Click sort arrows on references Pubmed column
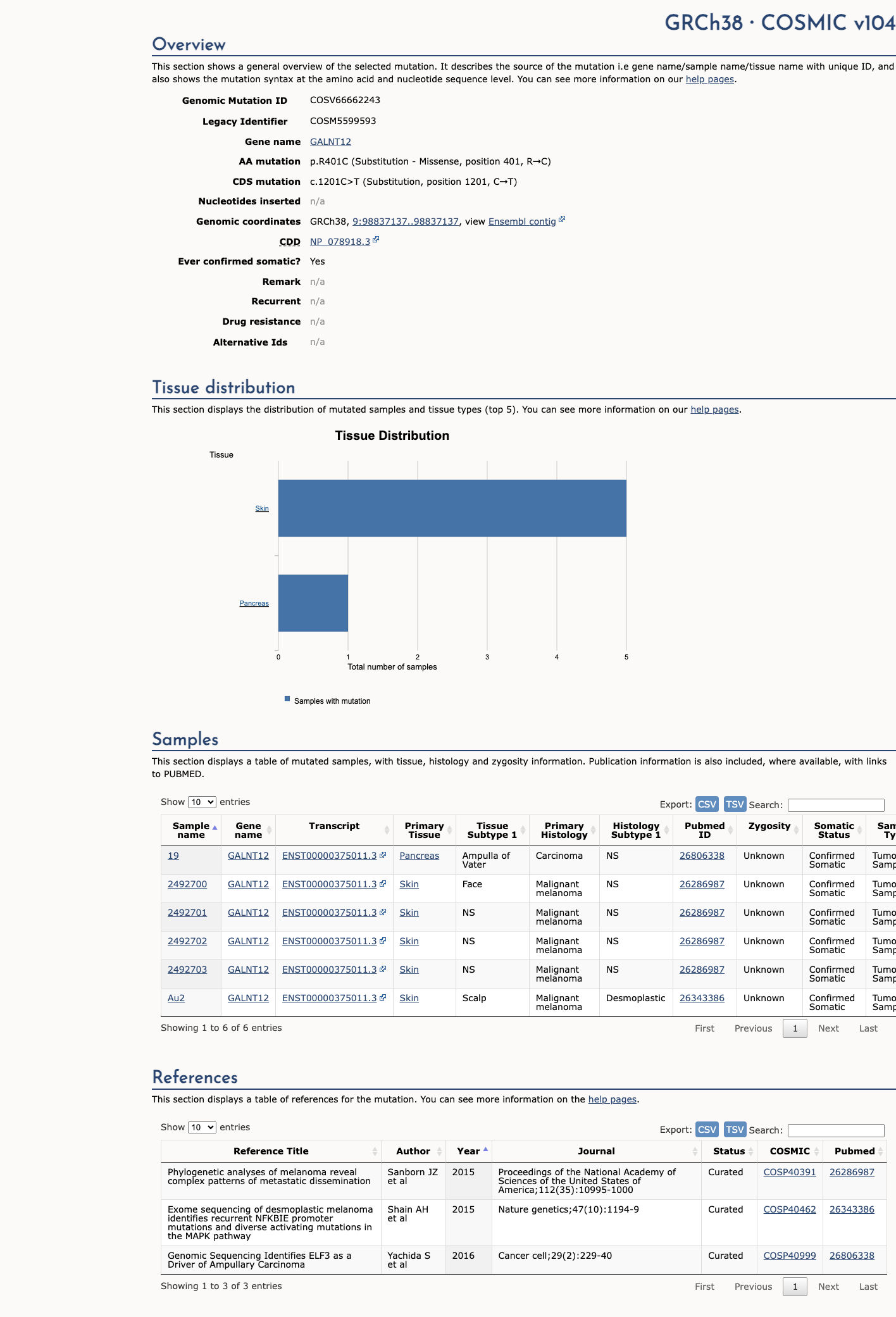This screenshot has height=1317, width=896. [880, 1151]
